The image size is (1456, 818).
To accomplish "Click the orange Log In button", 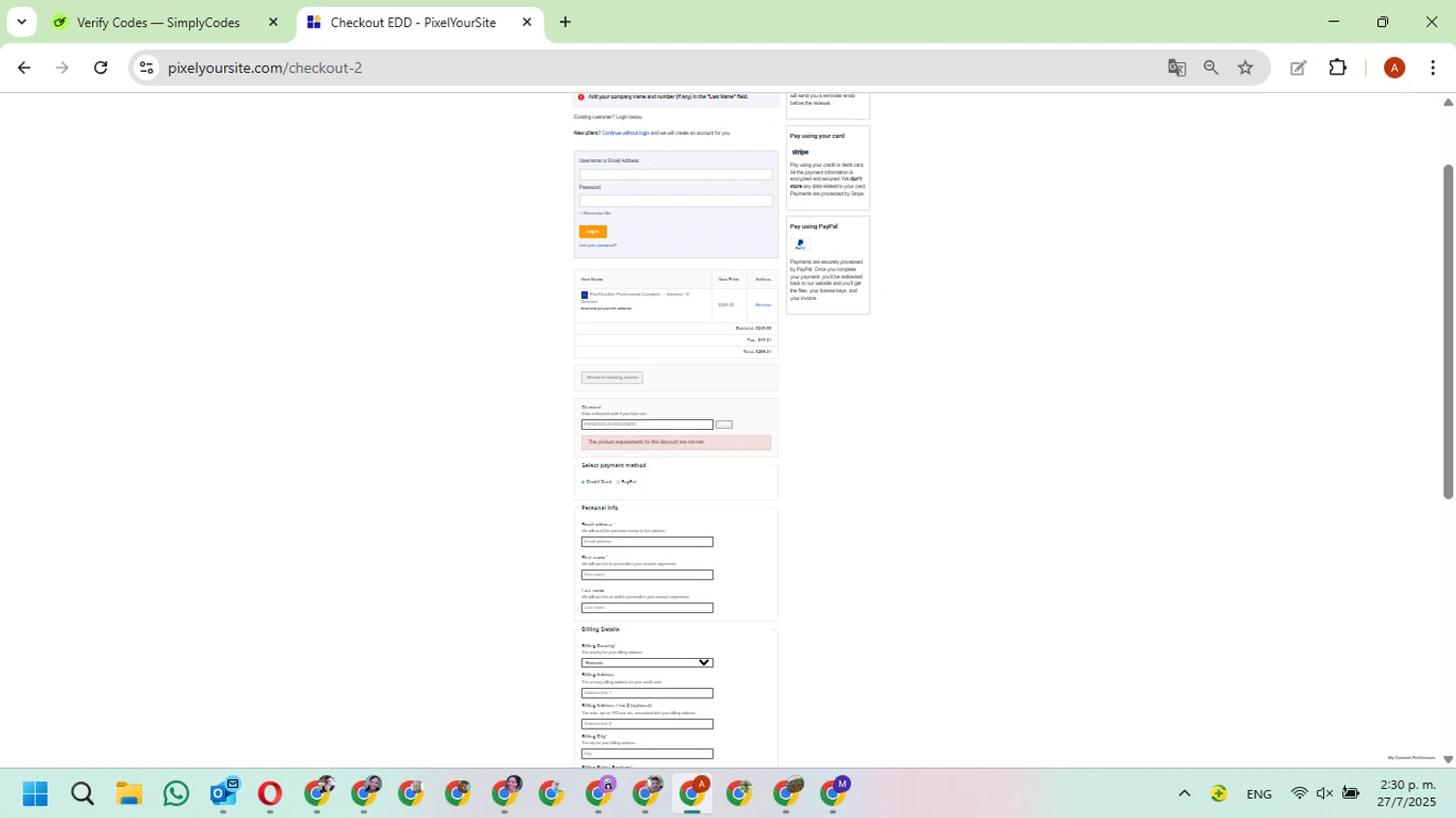I will [593, 231].
